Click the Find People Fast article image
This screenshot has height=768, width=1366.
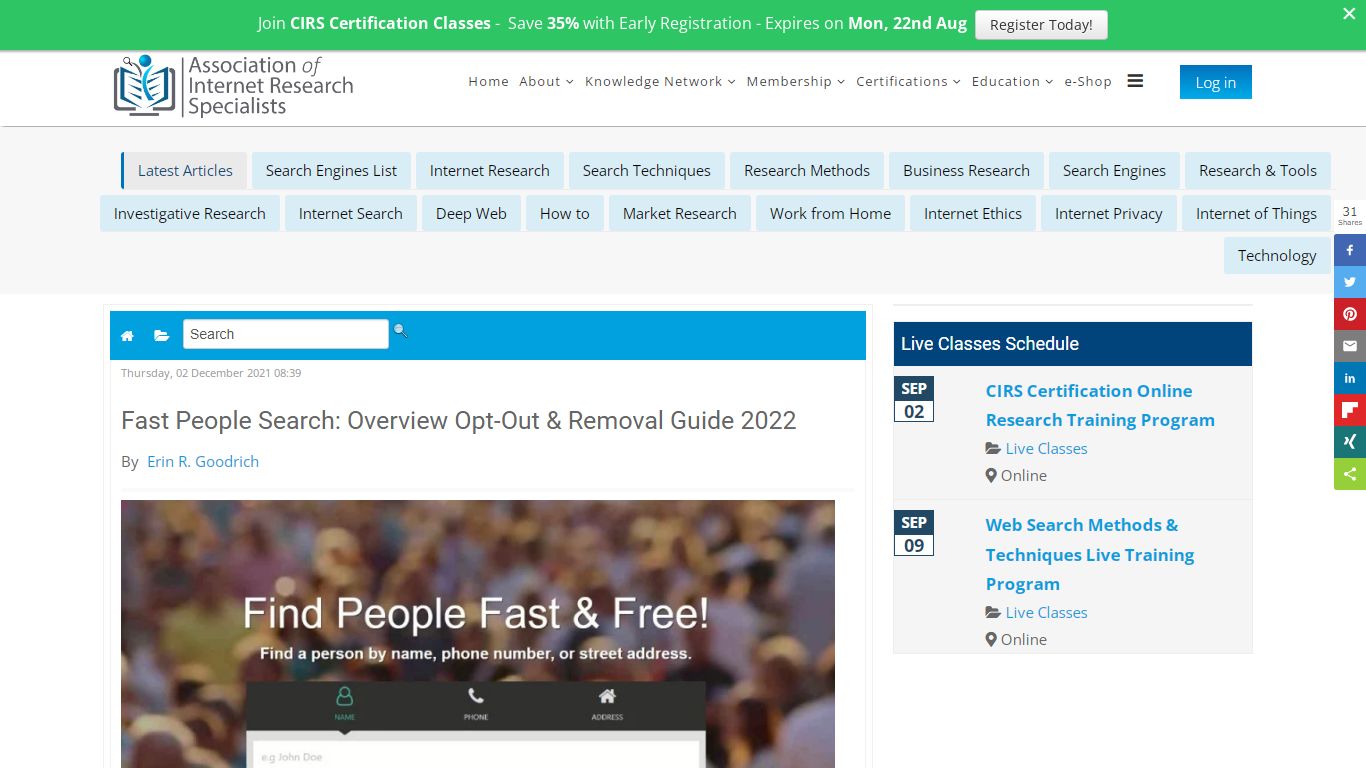pyautogui.click(x=478, y=634)
